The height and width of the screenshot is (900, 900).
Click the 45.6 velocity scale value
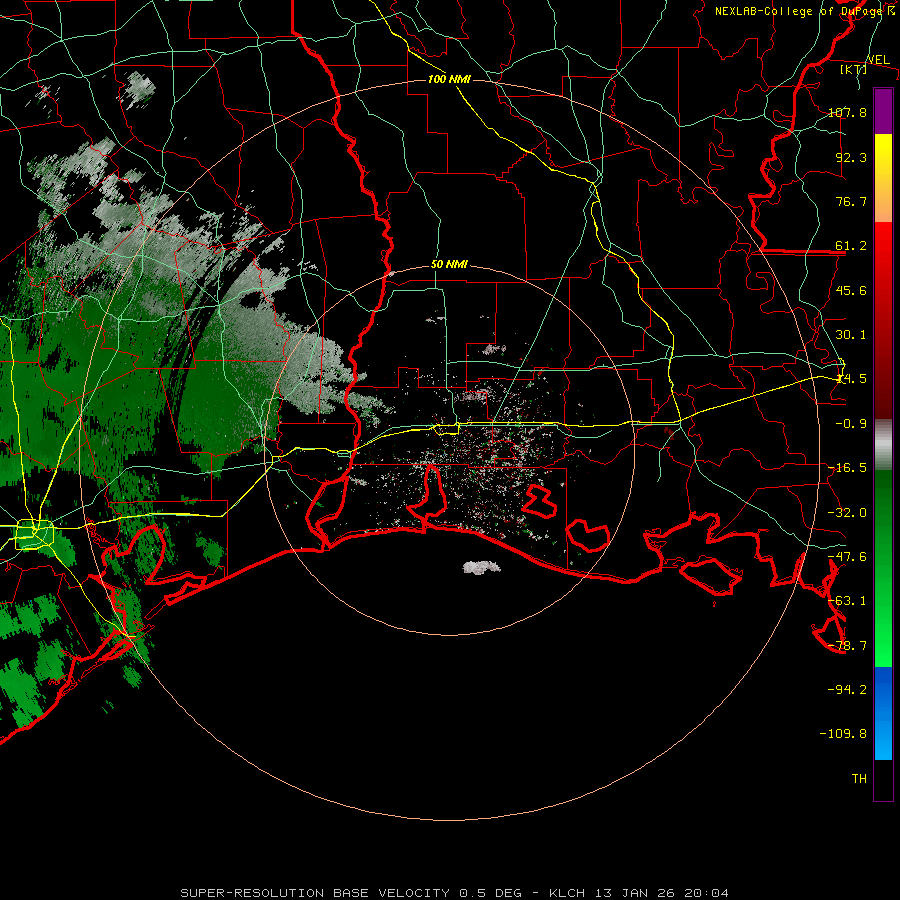[851, 290]
